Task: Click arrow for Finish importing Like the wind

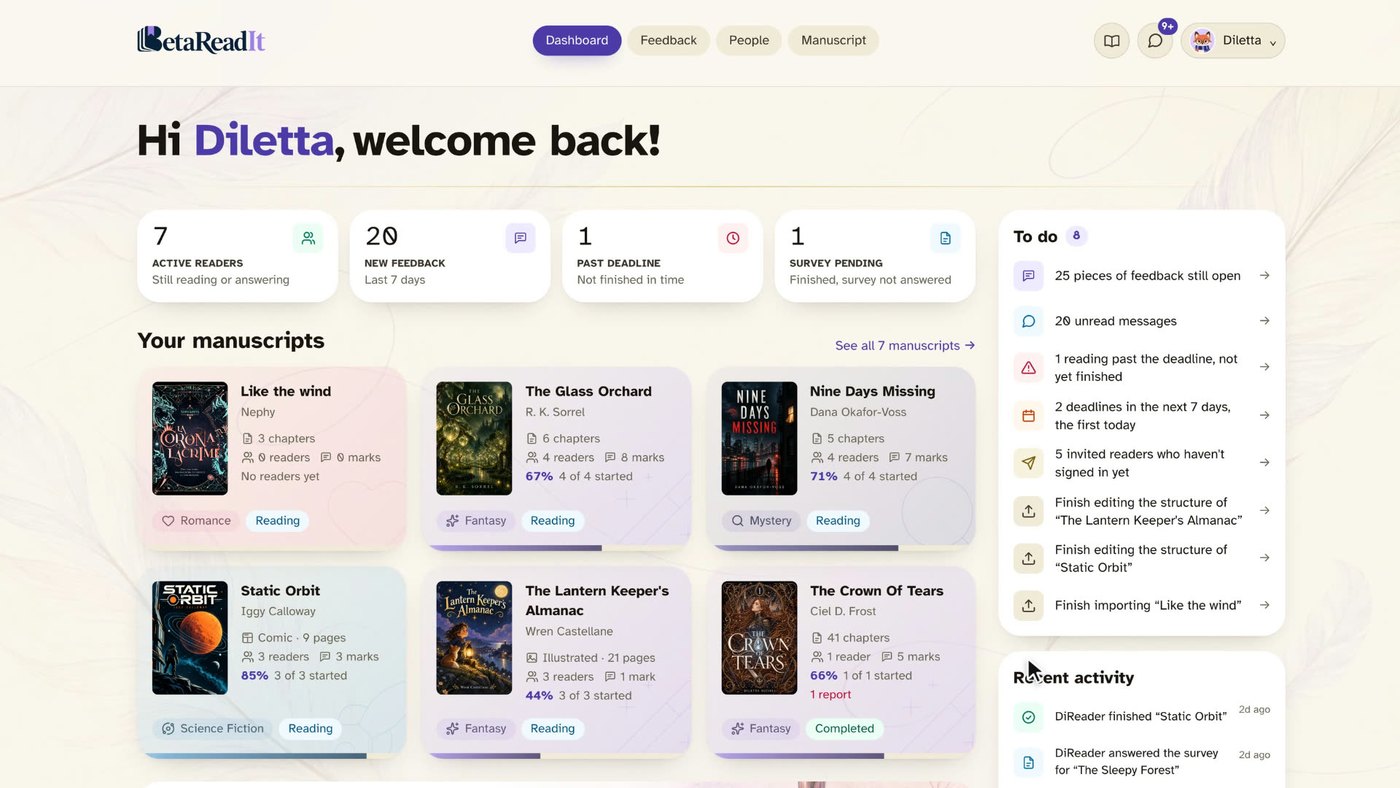Action: coord(1264,605)
